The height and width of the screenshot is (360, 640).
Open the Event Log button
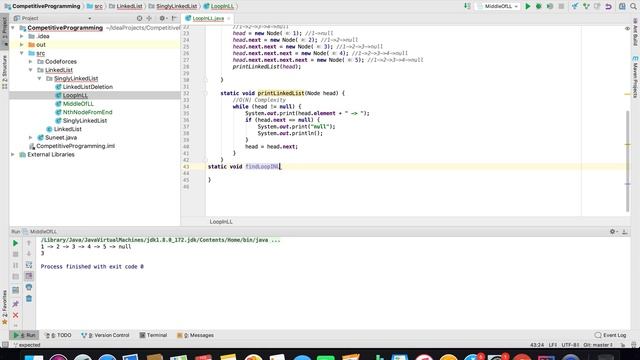click(x=611, y=335)
